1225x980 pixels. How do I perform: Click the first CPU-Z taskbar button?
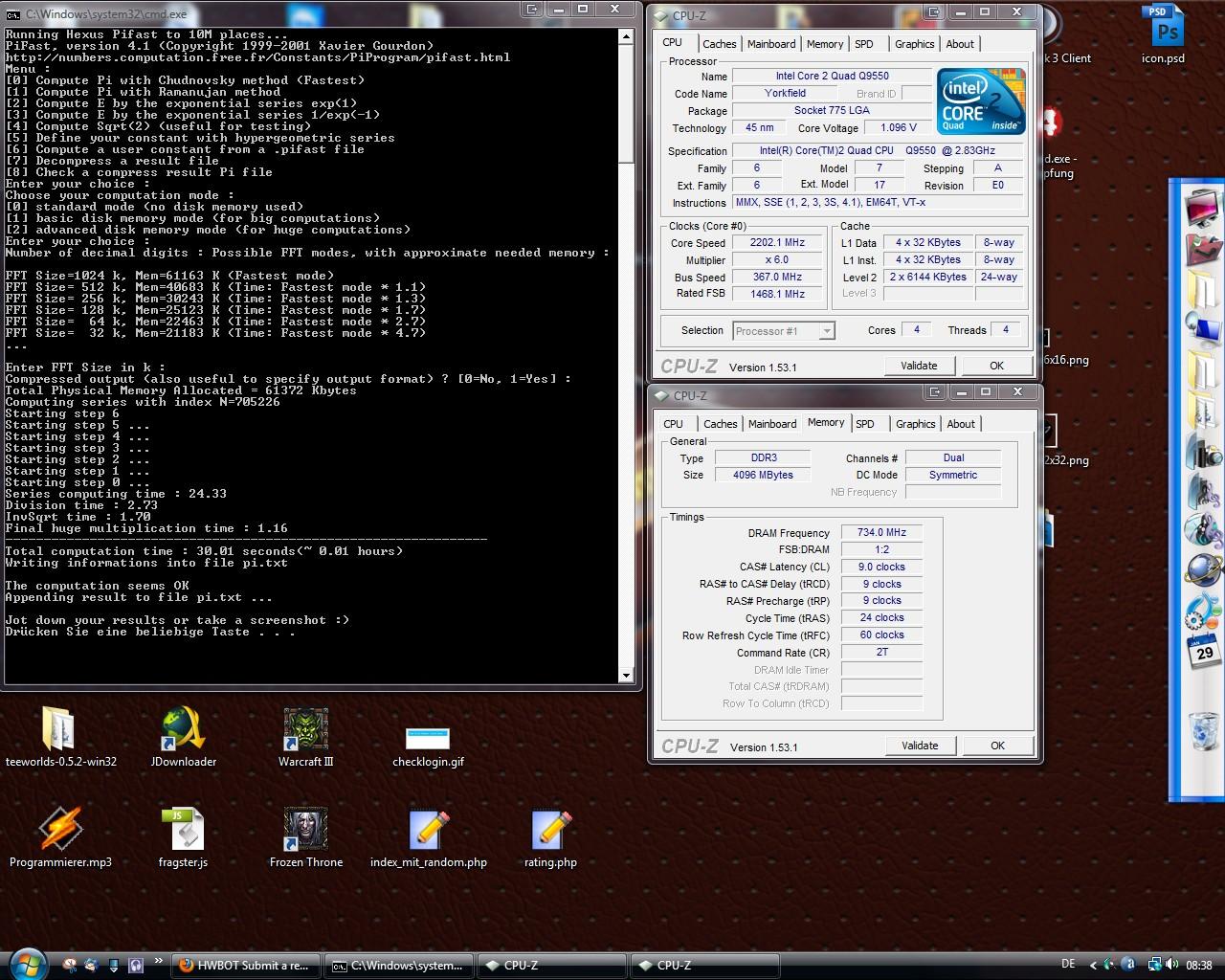[552, 966]
